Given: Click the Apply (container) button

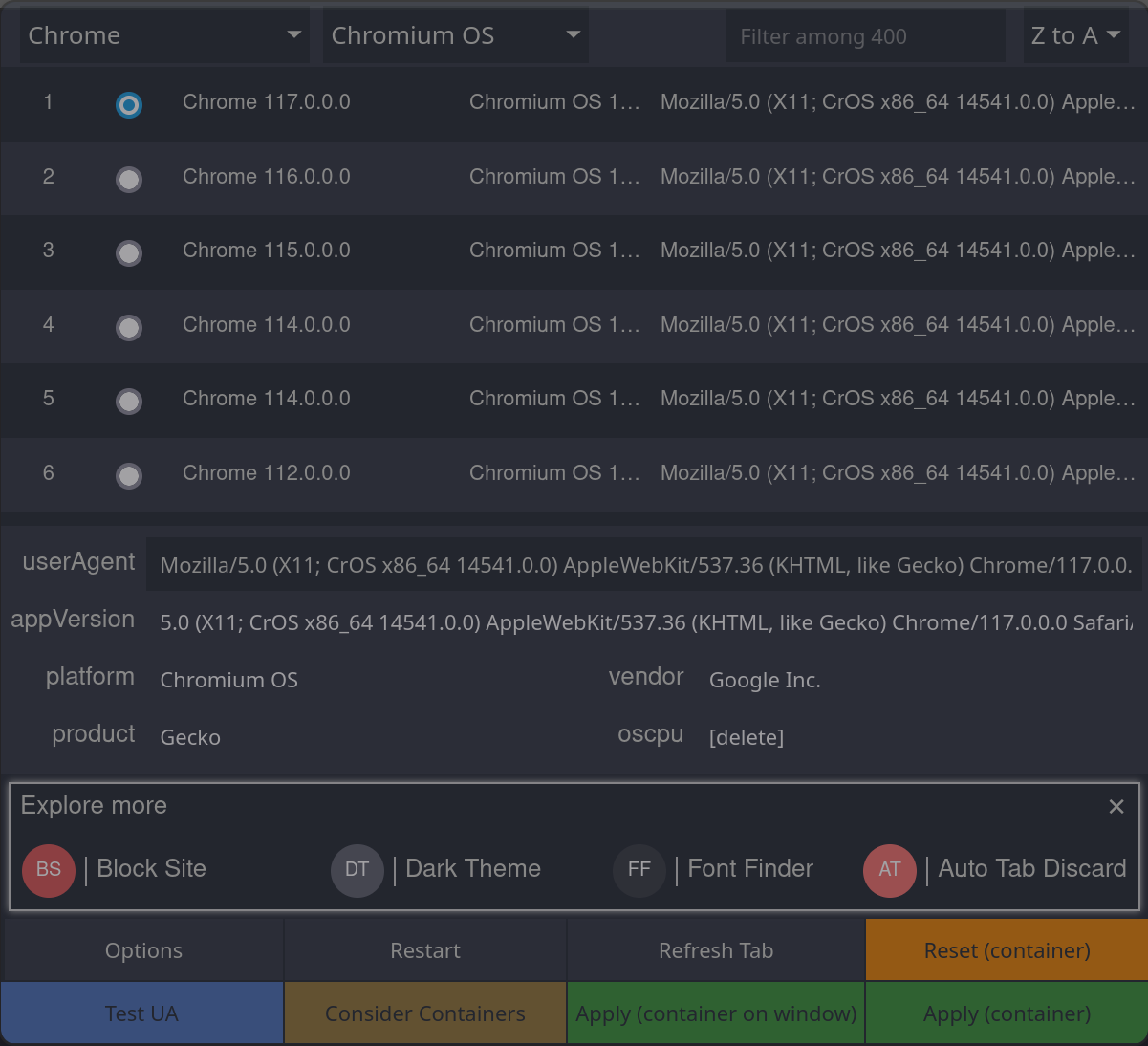Looking at the screenshot, I should click(1007, 1013).
